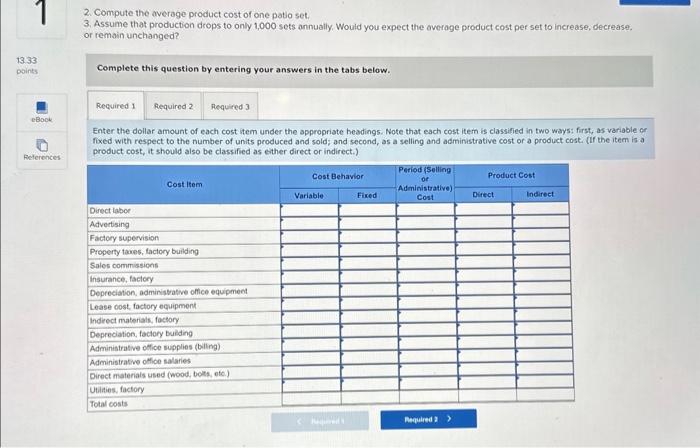Click Indirect cell for Factory supervision

541,235
